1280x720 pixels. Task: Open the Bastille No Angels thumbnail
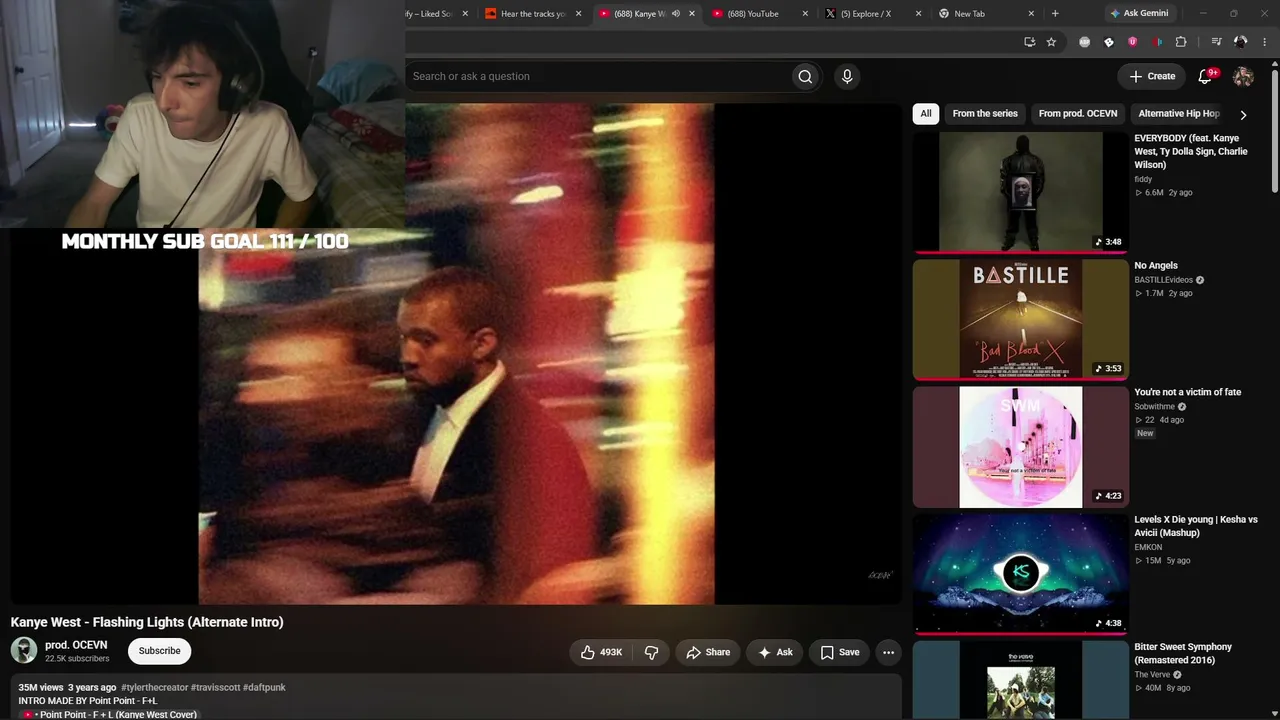coord(1020,319)
